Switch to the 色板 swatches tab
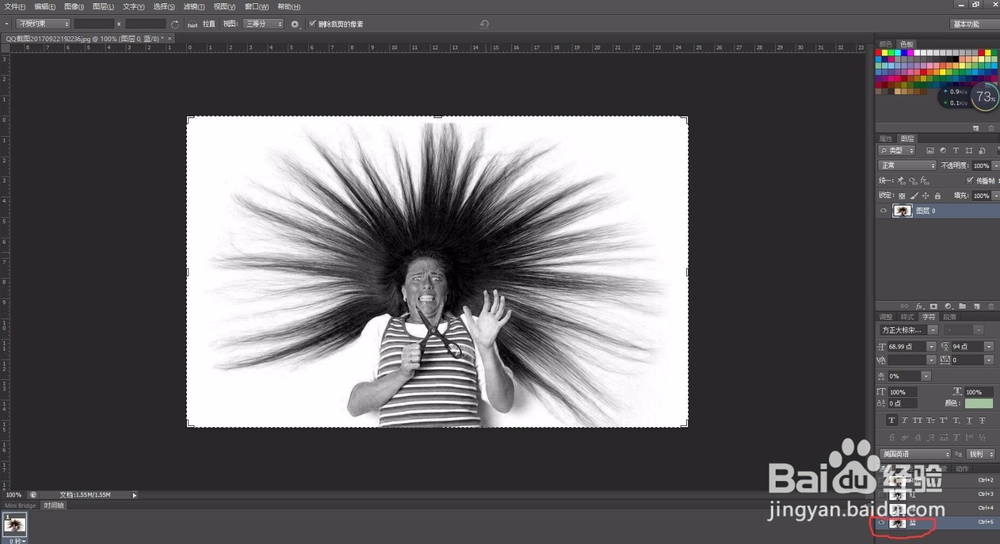 coord(906,44)
